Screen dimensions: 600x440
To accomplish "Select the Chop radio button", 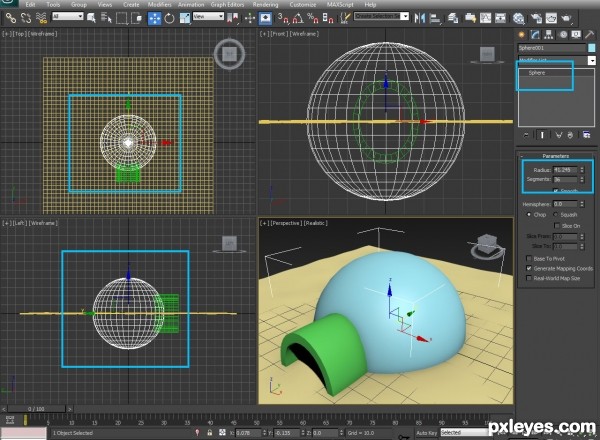I will [x=529, y=215].
